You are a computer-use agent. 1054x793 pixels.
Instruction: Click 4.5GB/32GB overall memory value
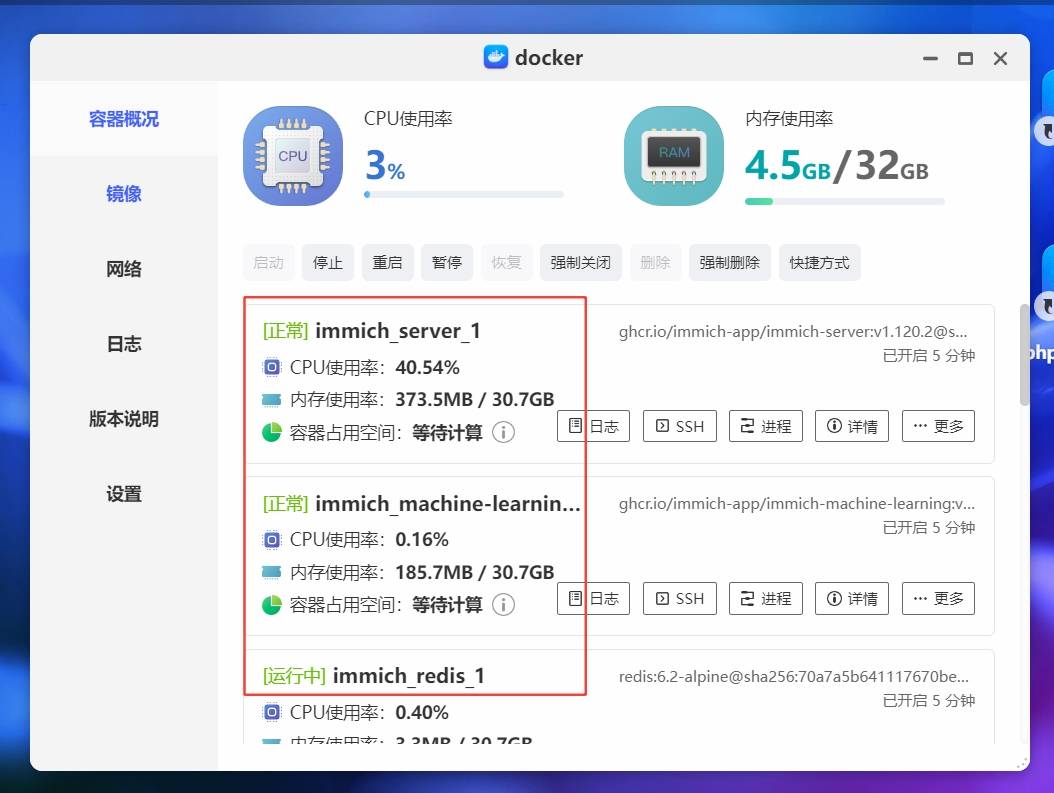click(837, 166)
